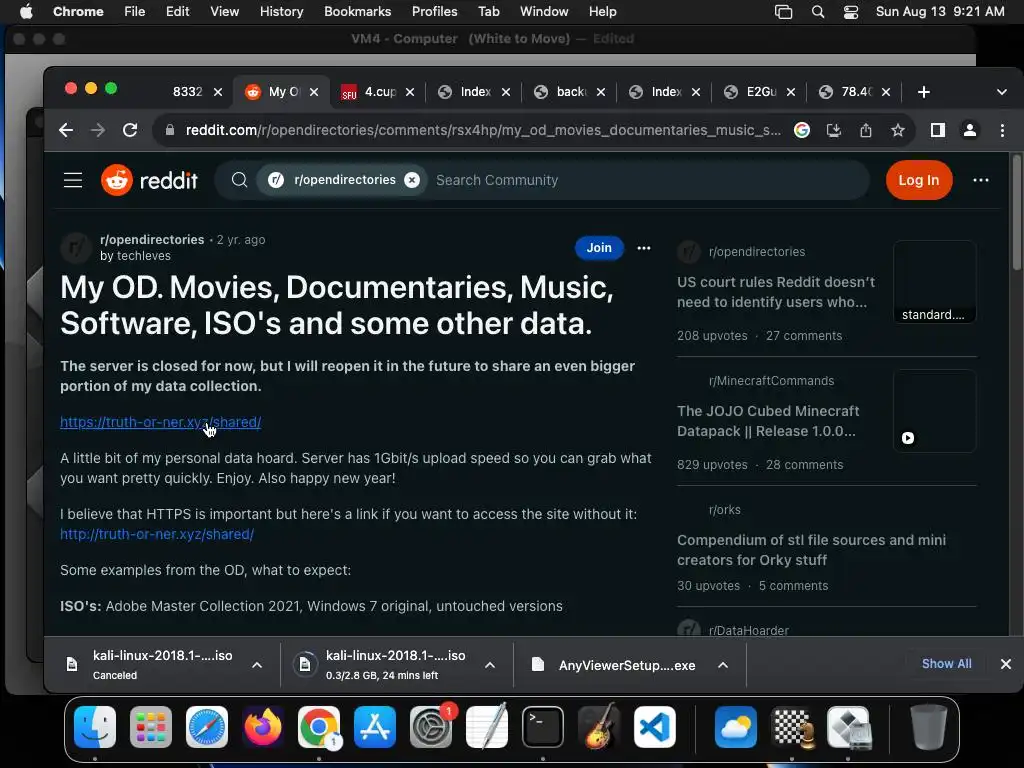The image size is (1024, 768).
Task: Click Show All downloads
Action: 946,664
